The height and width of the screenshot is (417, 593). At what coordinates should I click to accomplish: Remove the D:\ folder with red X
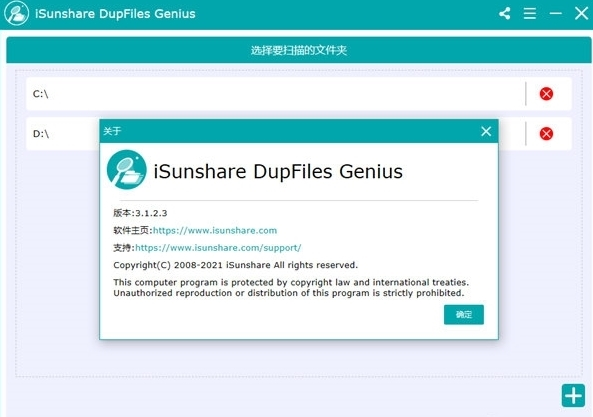click(x=546, y=133)
